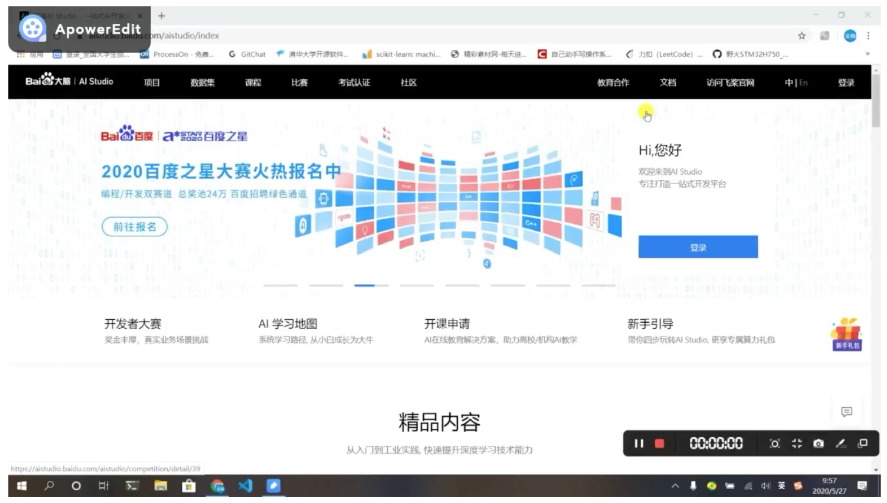This screenshot has height=503, width=887.
Task: Click the 新手礼包 gift box icon
Action: [x=846, y=334]
